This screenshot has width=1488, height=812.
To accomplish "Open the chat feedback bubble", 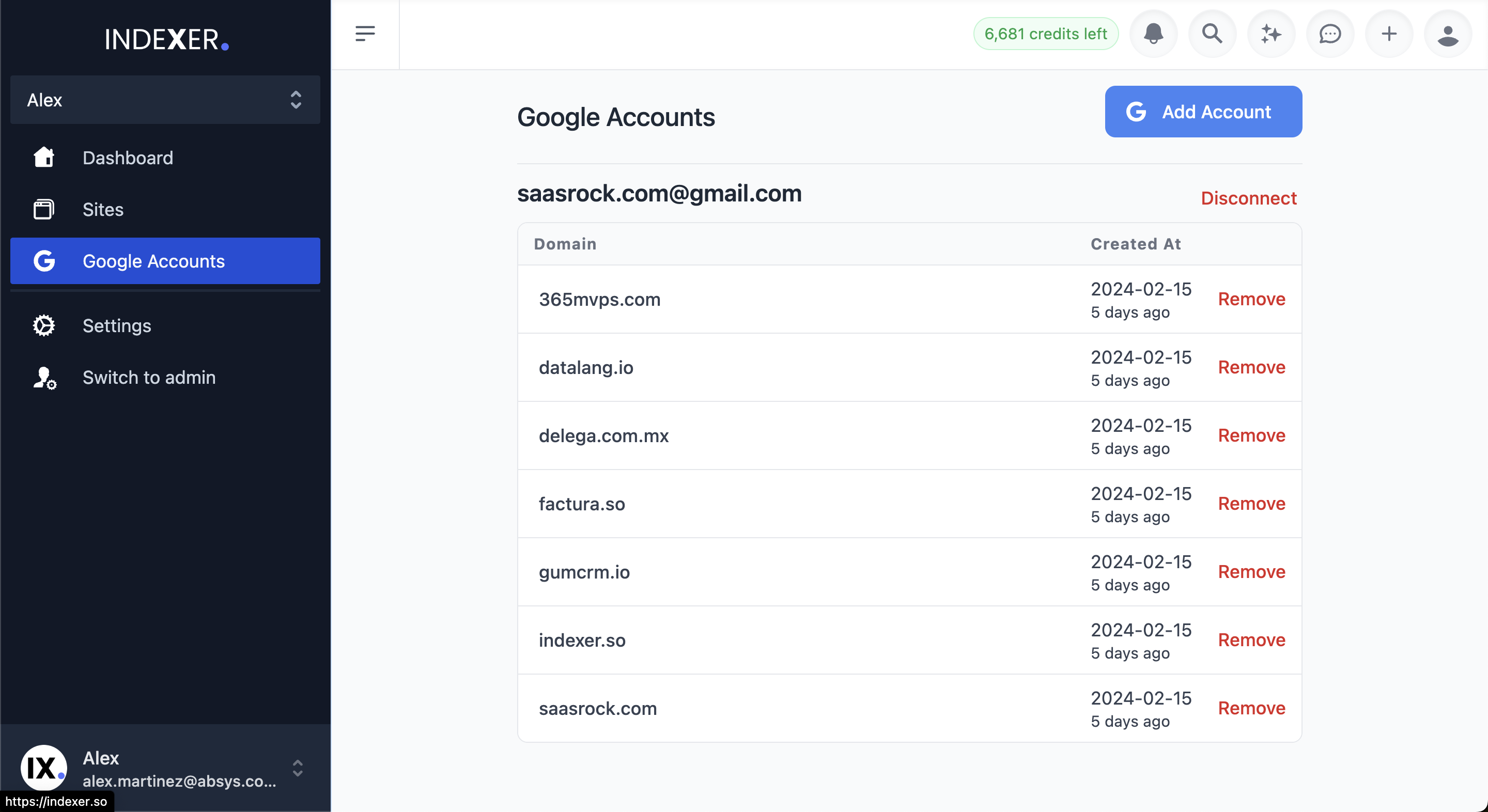I will click(1330, 34).
